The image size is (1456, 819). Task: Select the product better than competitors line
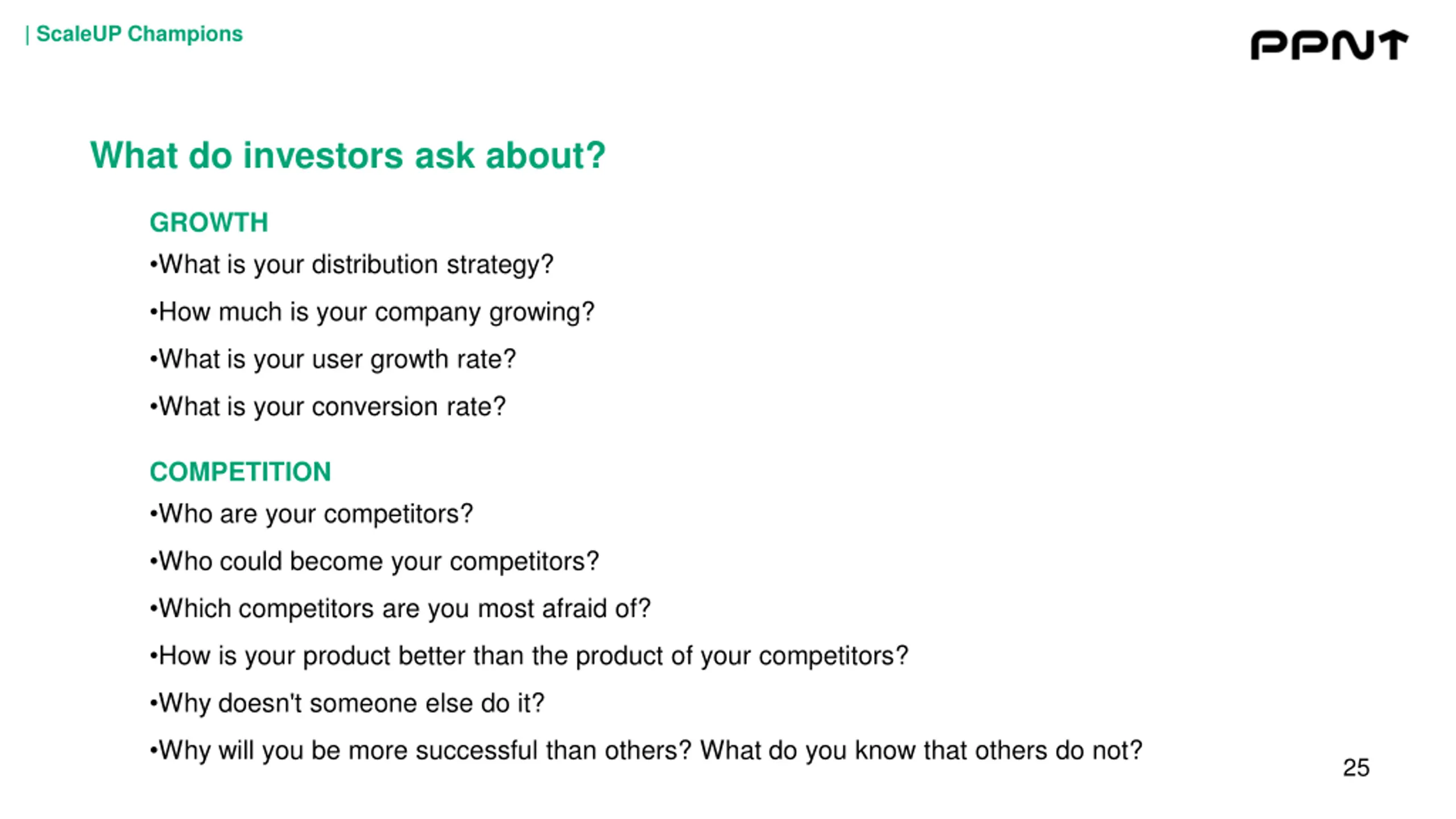(529, 656)
